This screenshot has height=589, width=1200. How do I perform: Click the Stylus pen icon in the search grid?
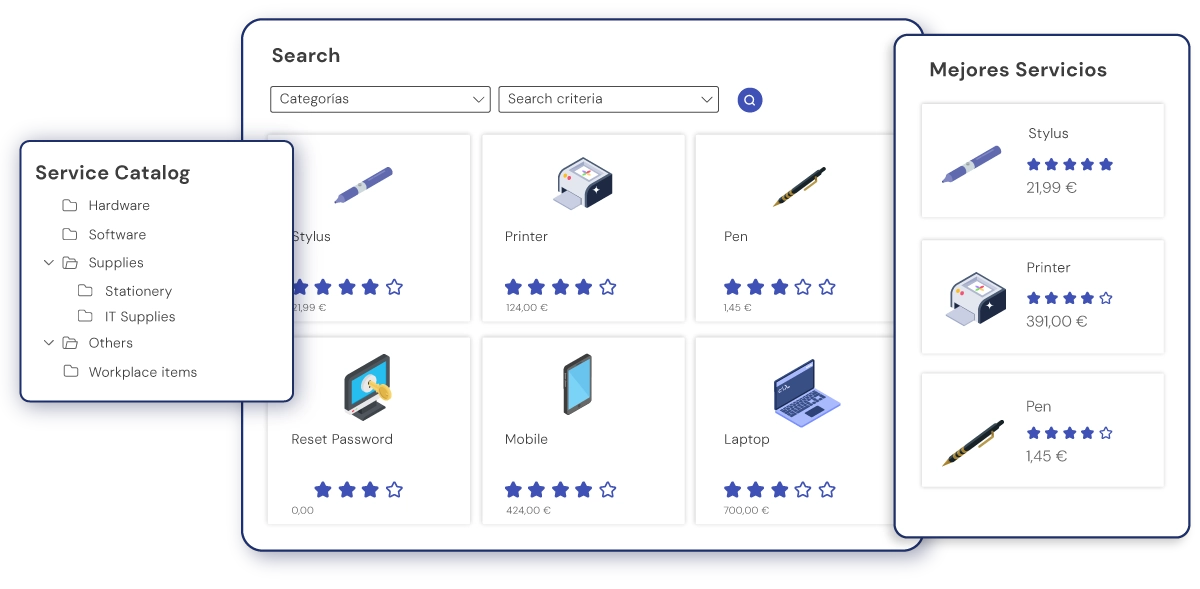pos(363,183)
